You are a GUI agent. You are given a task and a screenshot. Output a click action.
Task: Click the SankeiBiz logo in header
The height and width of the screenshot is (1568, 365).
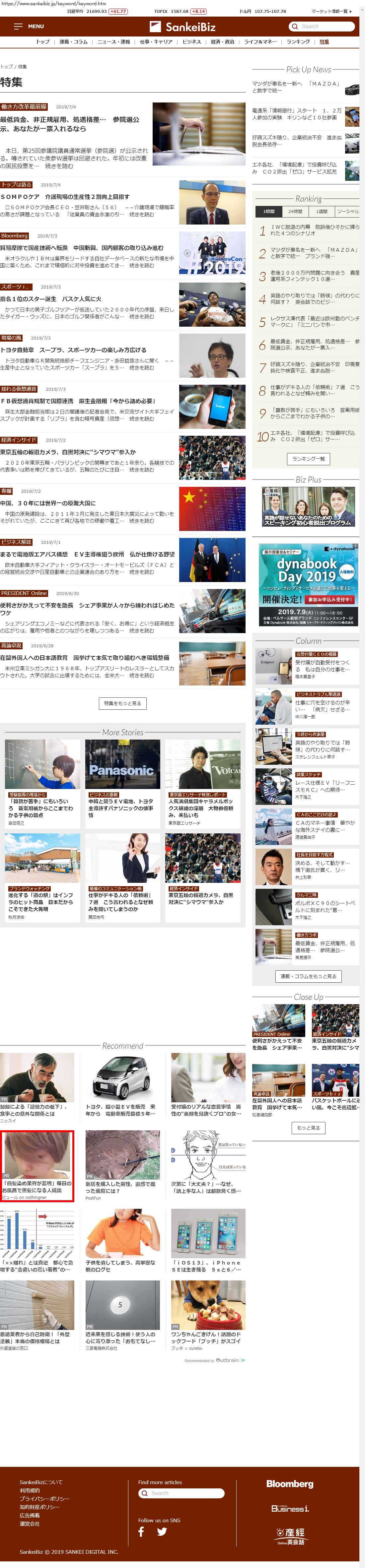click(x=182, y=27)
